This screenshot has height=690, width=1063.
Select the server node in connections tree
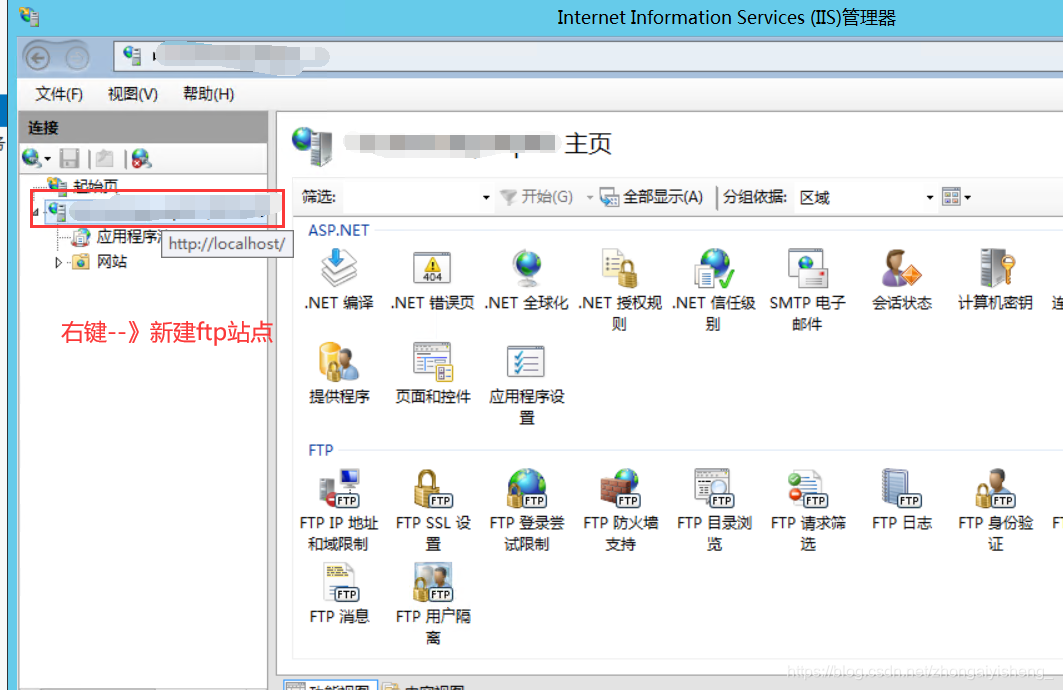pos(158,211)
